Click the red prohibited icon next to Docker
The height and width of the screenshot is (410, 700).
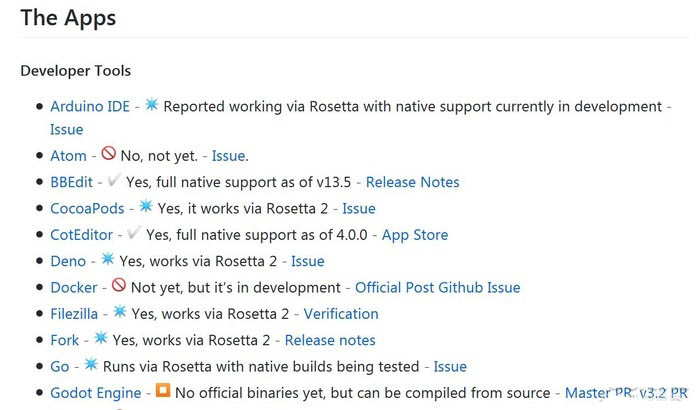pyautogui.click(x=119, y=285)
